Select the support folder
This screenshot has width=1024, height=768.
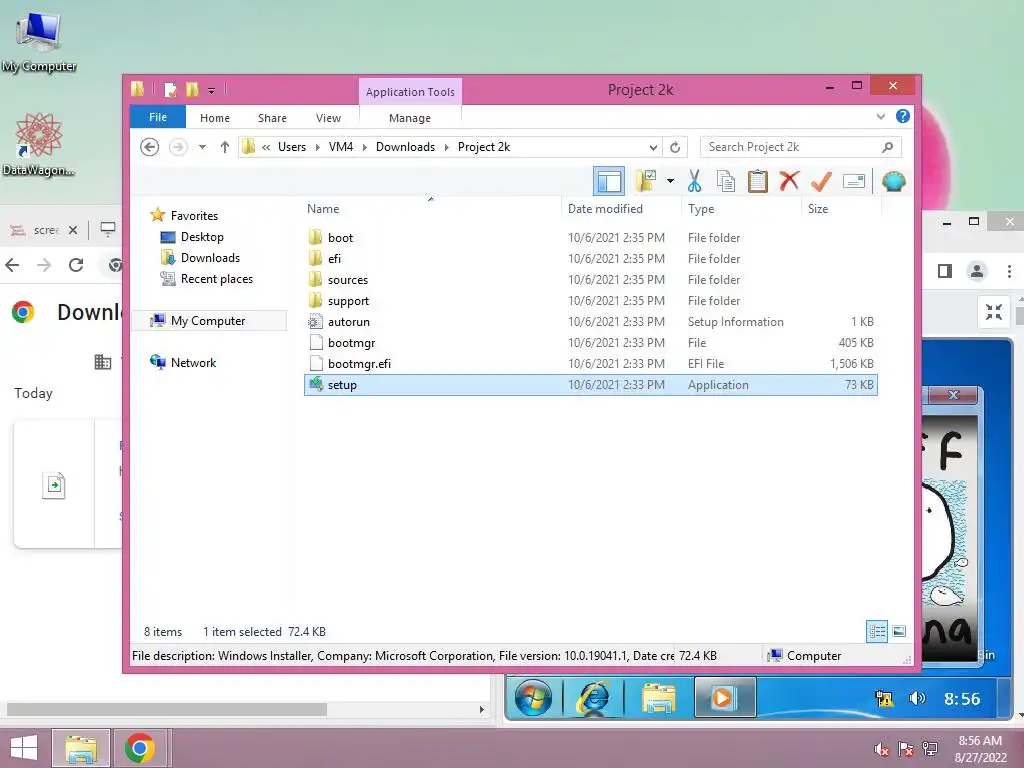590,300
